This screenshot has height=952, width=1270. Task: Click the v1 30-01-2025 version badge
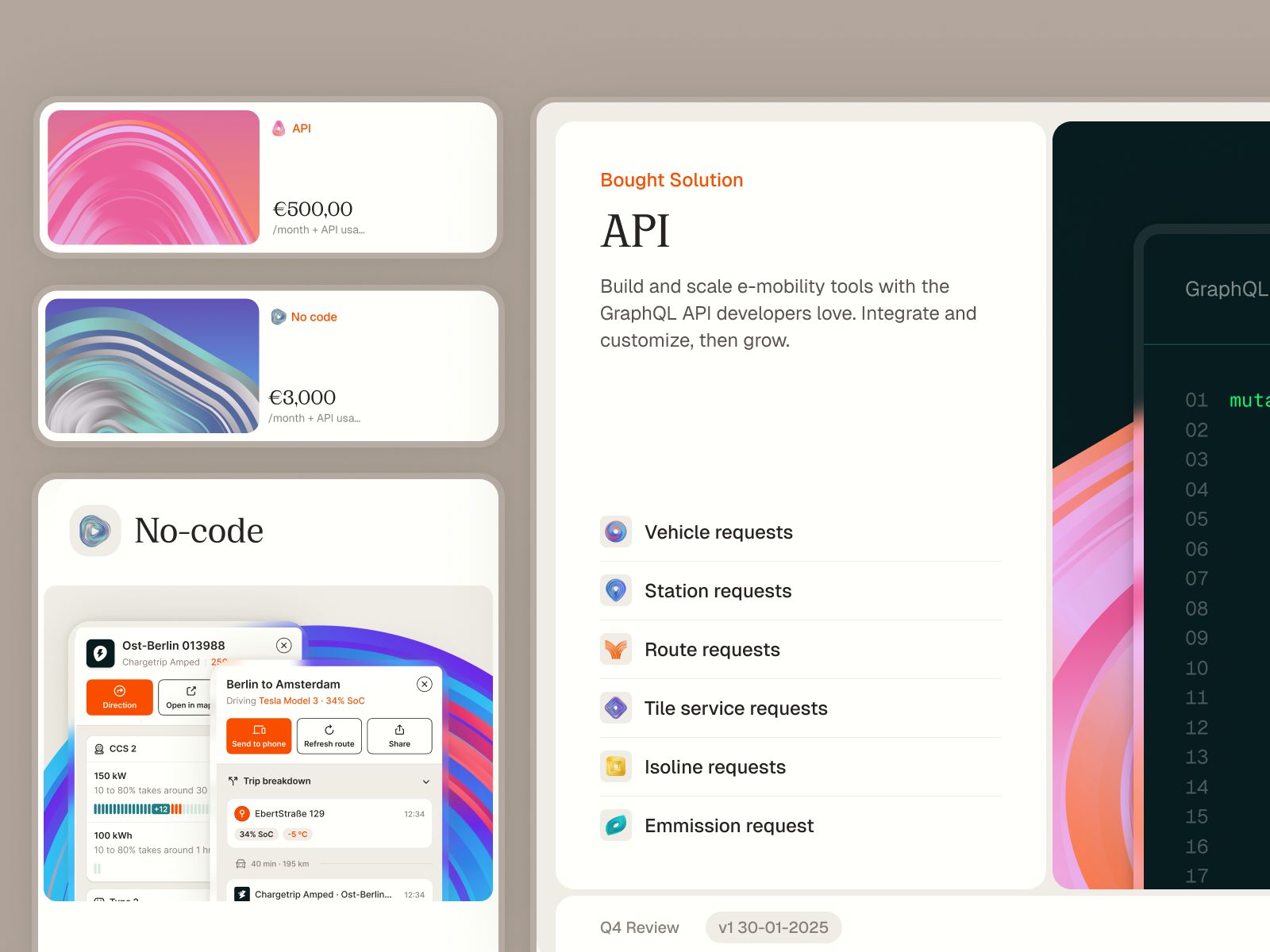(773, 927)
